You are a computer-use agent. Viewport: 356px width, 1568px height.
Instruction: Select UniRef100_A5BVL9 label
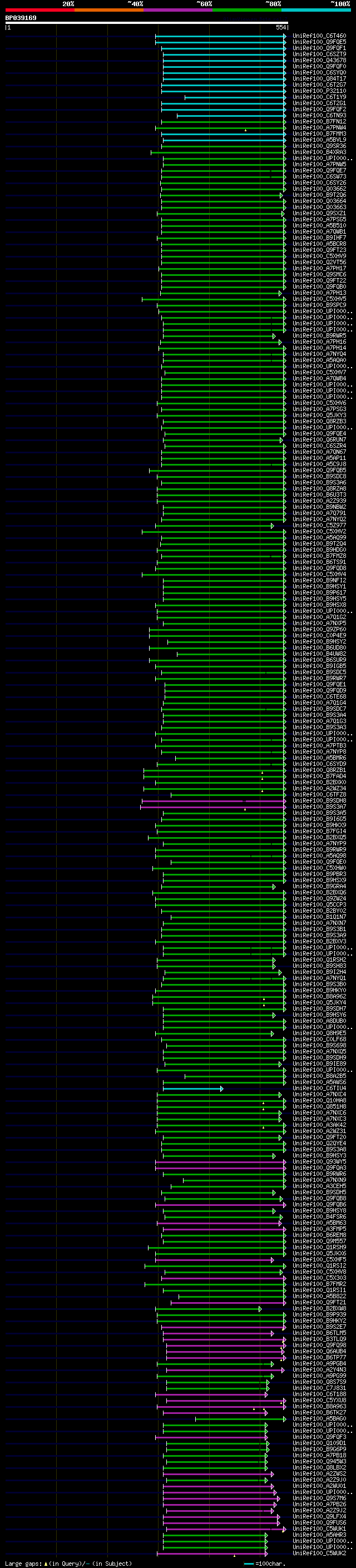coord(319,140)
